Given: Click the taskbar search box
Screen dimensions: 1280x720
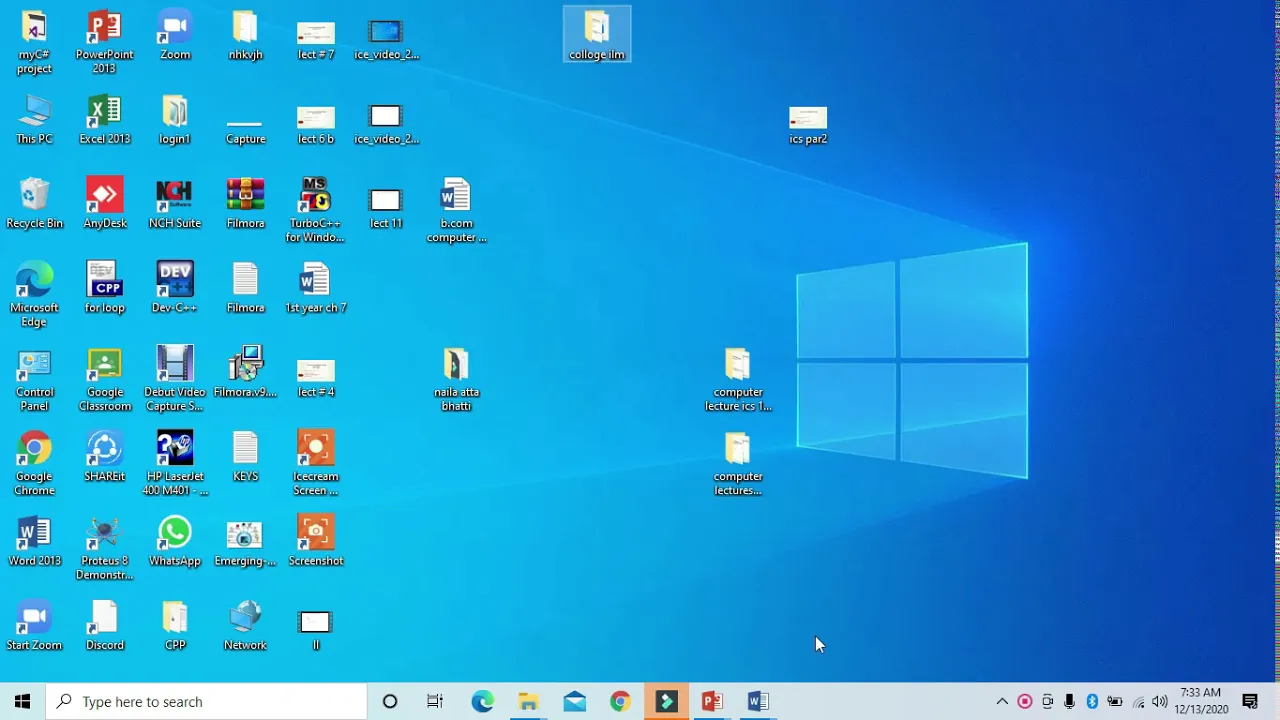Looking at the screenshot, I should (207, 701).
